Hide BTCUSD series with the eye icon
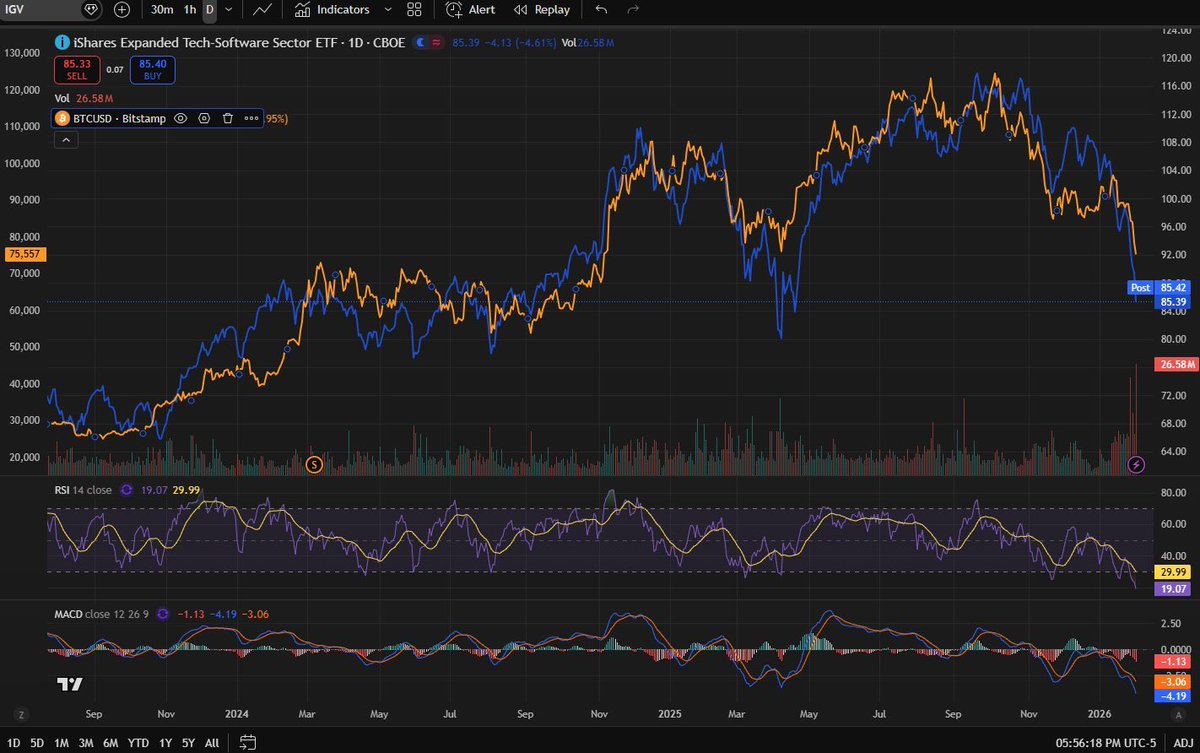This screenshot has height=753, width=1200. [x=181, y=118]
